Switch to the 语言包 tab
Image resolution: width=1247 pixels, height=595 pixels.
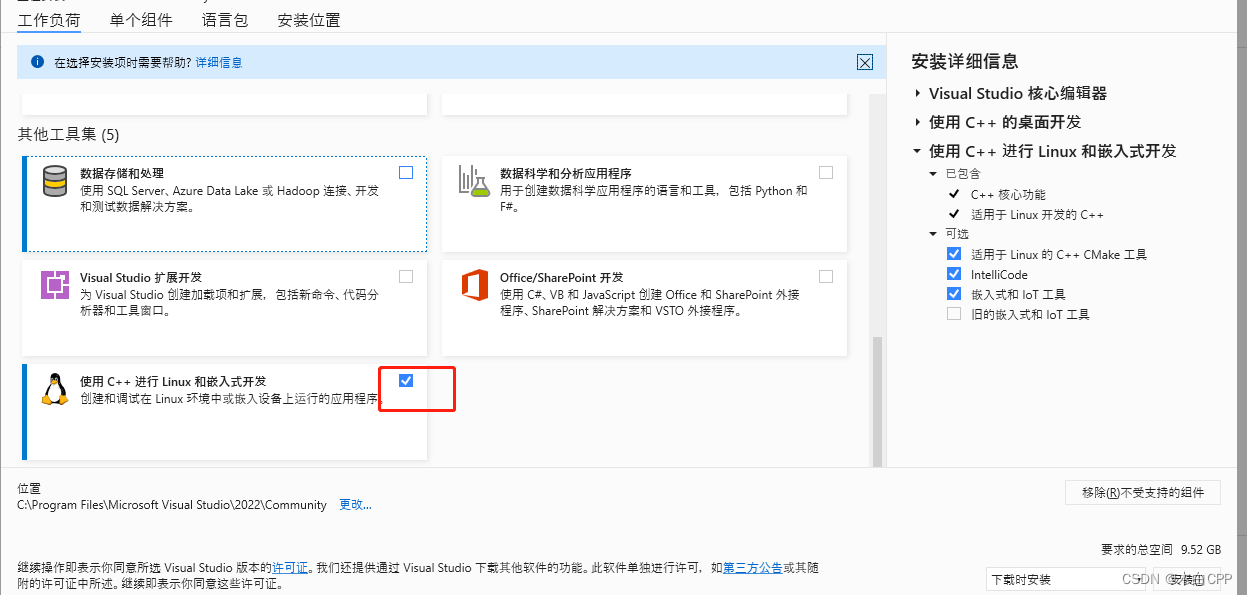[225, 20]
